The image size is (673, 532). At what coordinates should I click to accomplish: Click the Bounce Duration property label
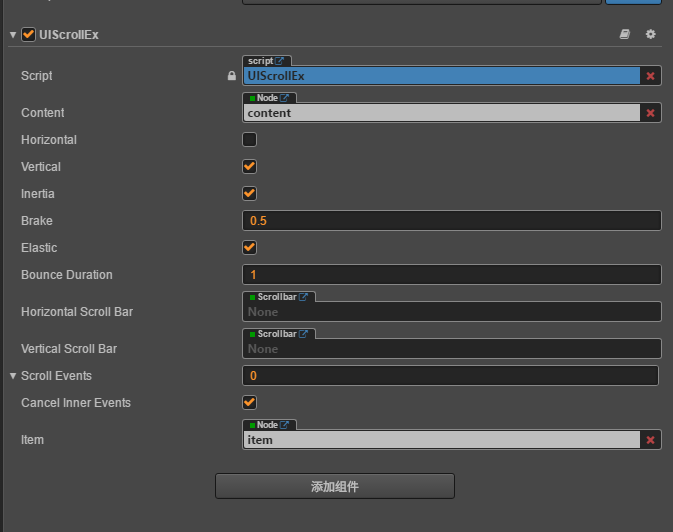[x=67, y=275]
